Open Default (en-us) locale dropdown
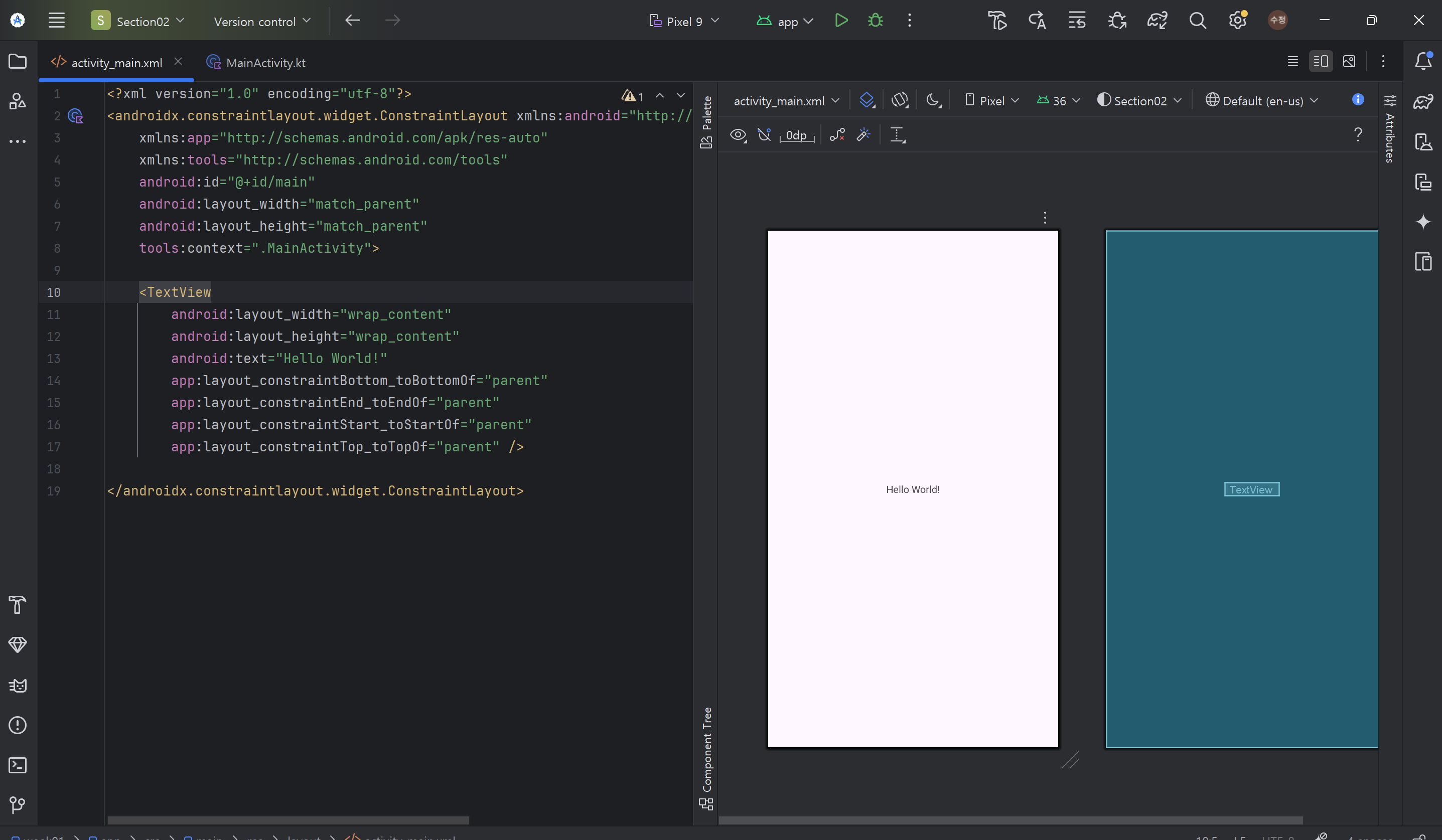The width and height of the screenshot is (1442, 840). click(x=1262, y=101)
